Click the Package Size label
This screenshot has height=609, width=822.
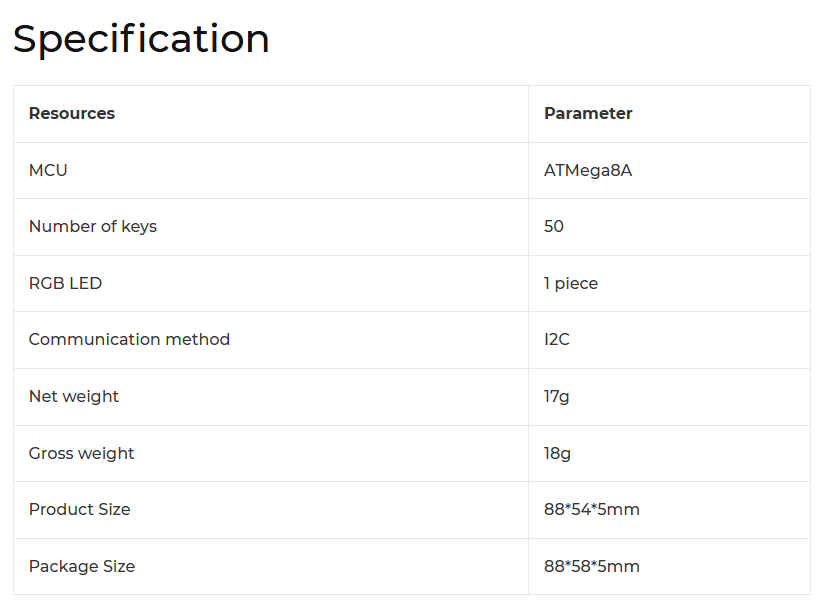[x=82, y=567]
